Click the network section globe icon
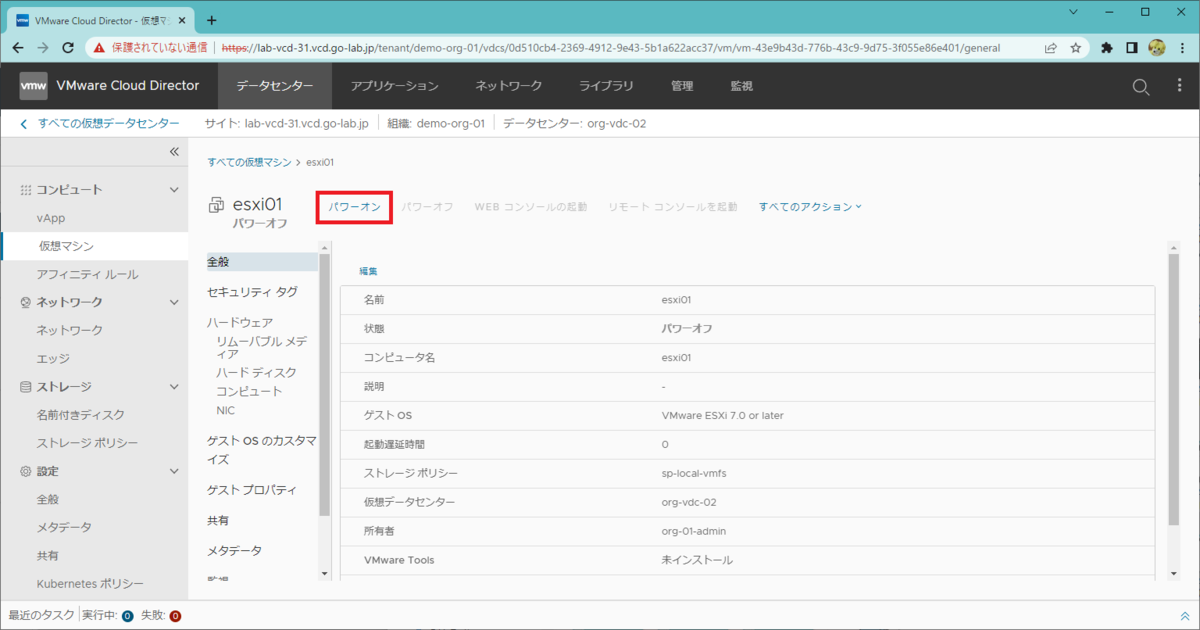 26,302
